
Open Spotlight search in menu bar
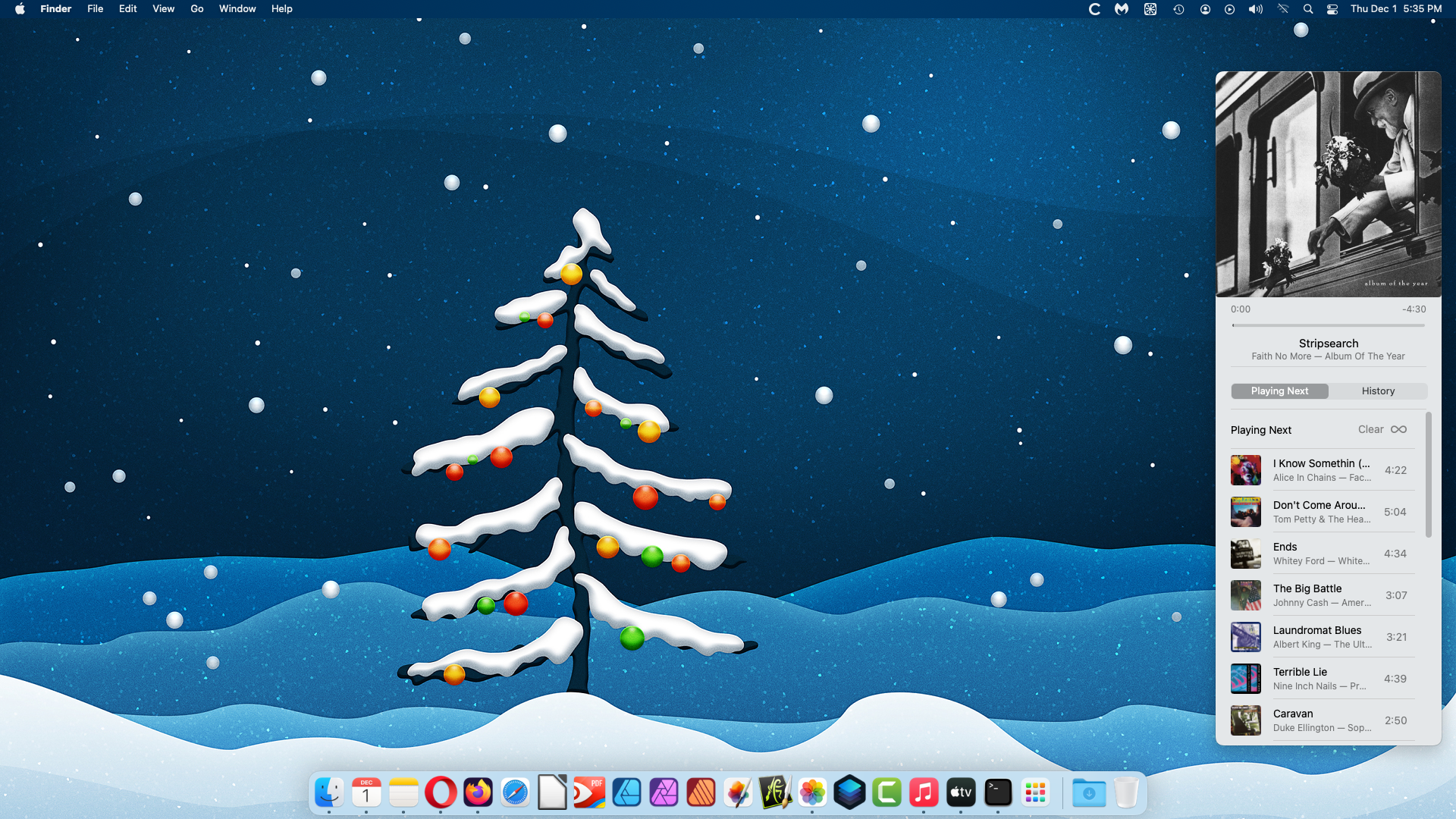pyautogui.click(x=1307, y=9)
